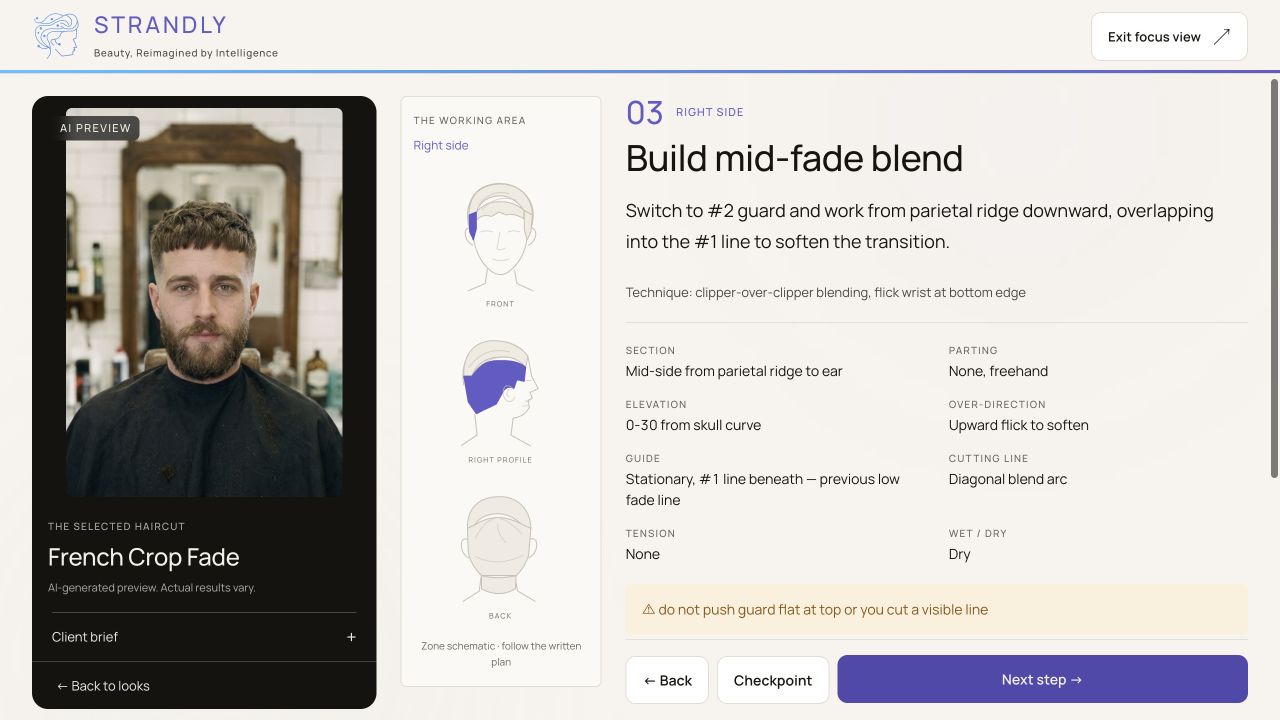Click the 'Dry' wet/dry value
This screenshot has width=1280, height=720.
[x=959, y=554]
